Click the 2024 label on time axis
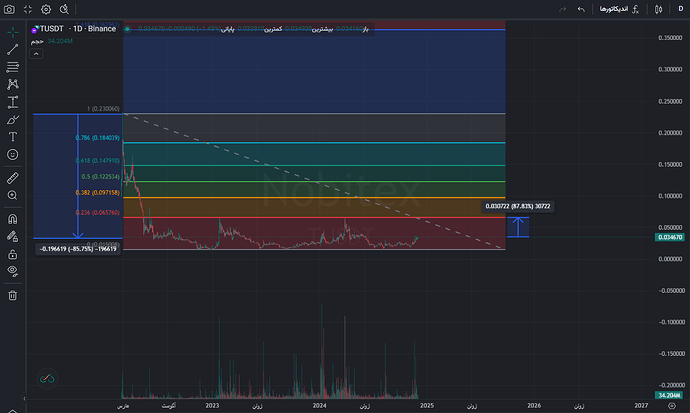Image resolution: width=690 pixels, height=413 pixels. (x=319, y=406)
